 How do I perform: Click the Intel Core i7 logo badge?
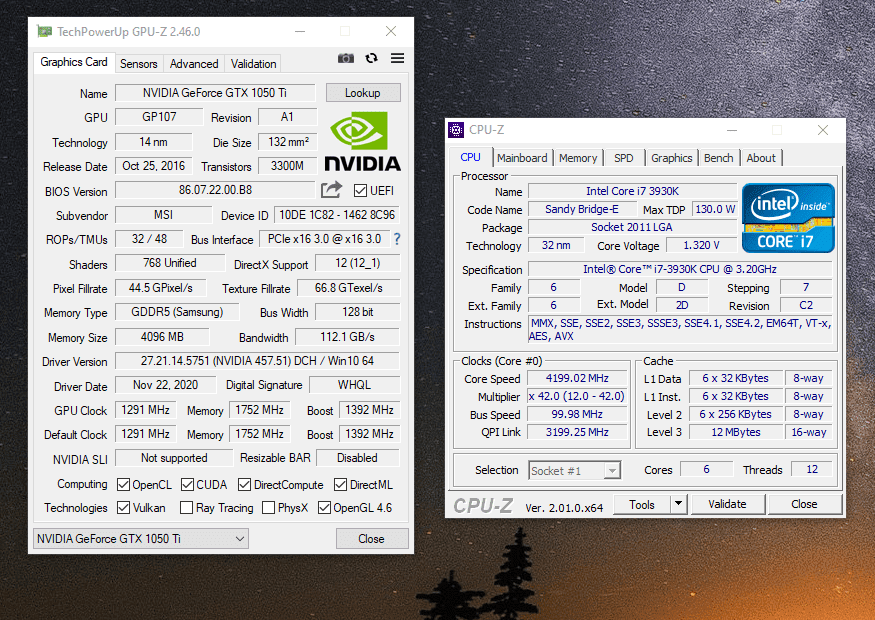click(788, 218)
